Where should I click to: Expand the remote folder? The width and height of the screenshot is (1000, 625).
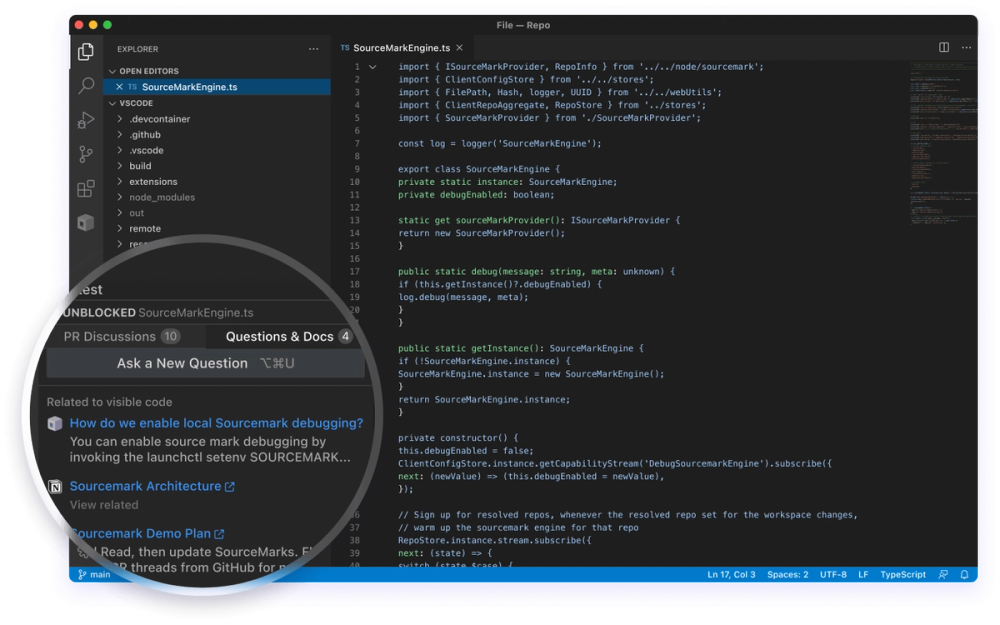tap(119, 228)
